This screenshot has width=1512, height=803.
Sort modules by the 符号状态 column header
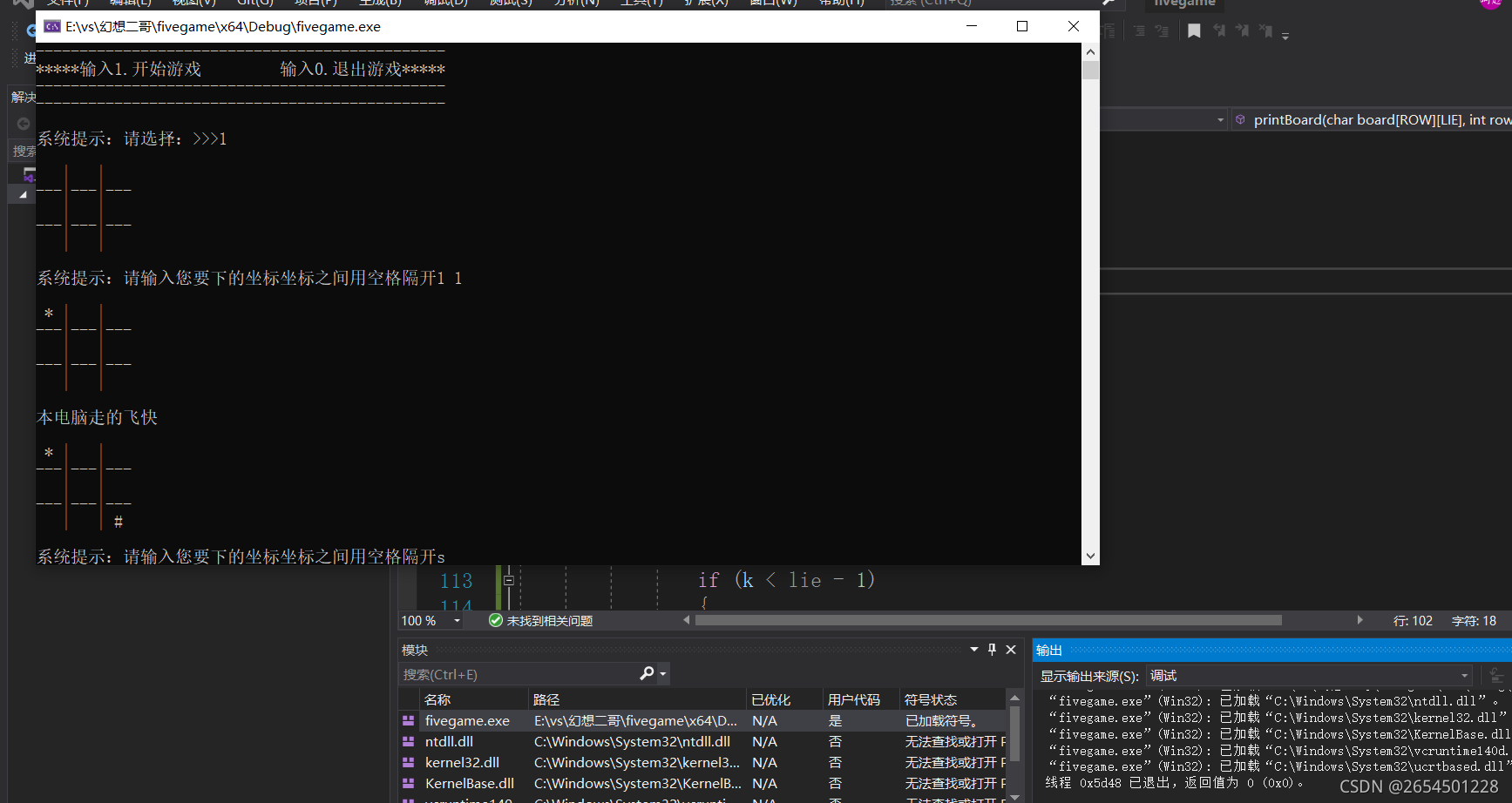coord(953,699)
